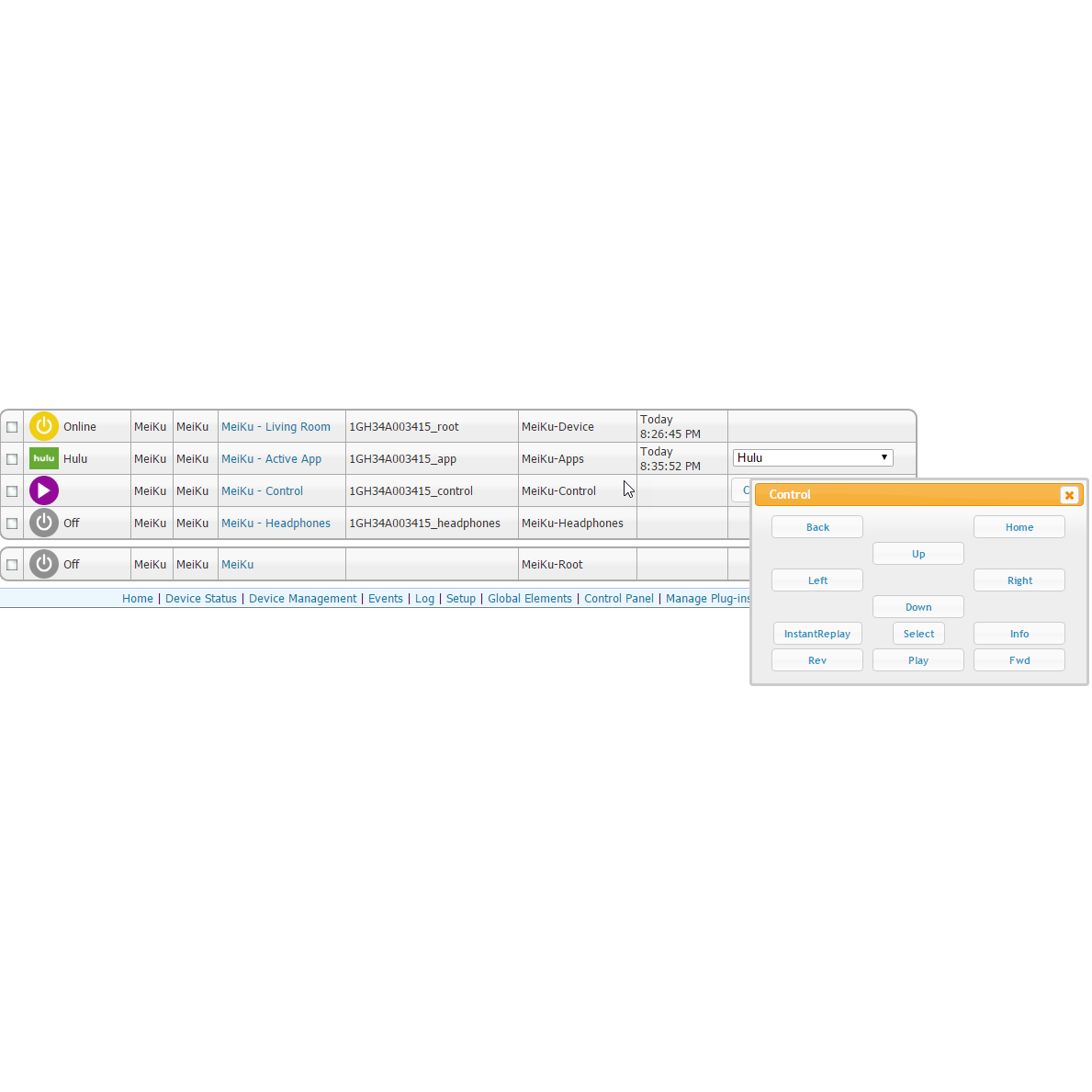Check the MeiKu - Active App row checkbox

click(x=12, y=458)
